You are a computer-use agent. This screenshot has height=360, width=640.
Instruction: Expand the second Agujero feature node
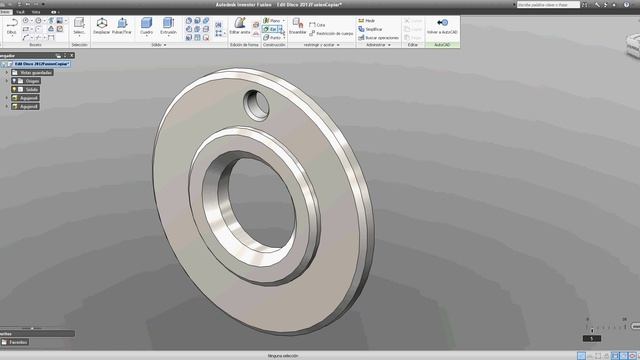pyautogui.click(x=7, y=107)
